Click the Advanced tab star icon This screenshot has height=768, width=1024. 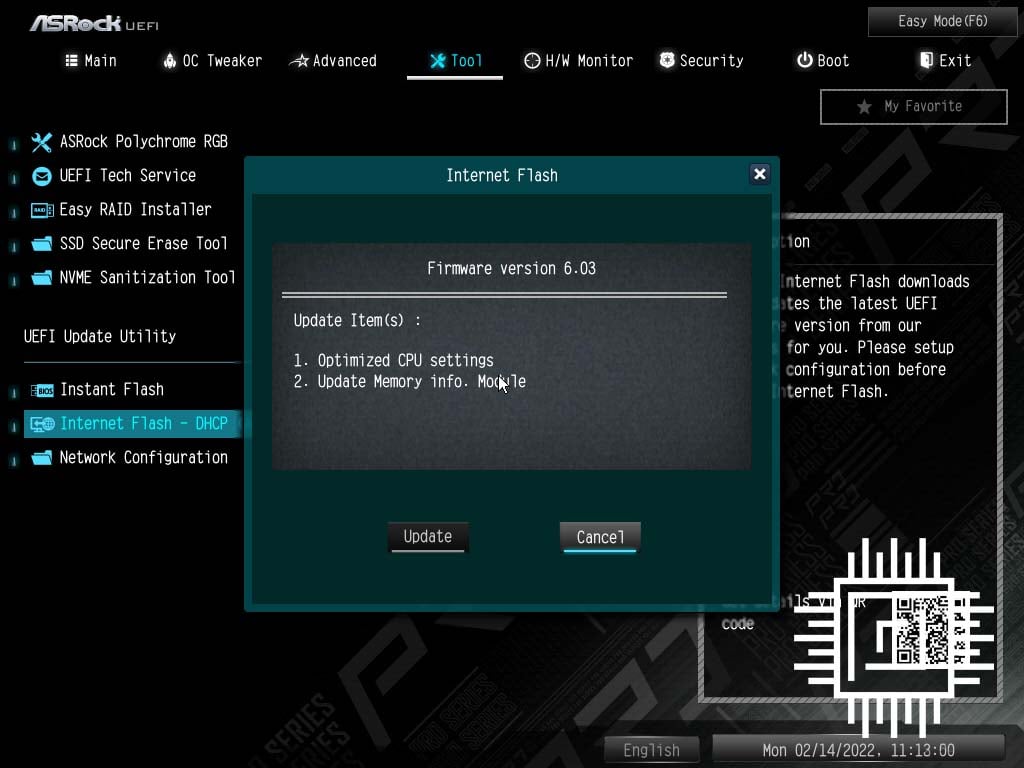coord(298,61)
